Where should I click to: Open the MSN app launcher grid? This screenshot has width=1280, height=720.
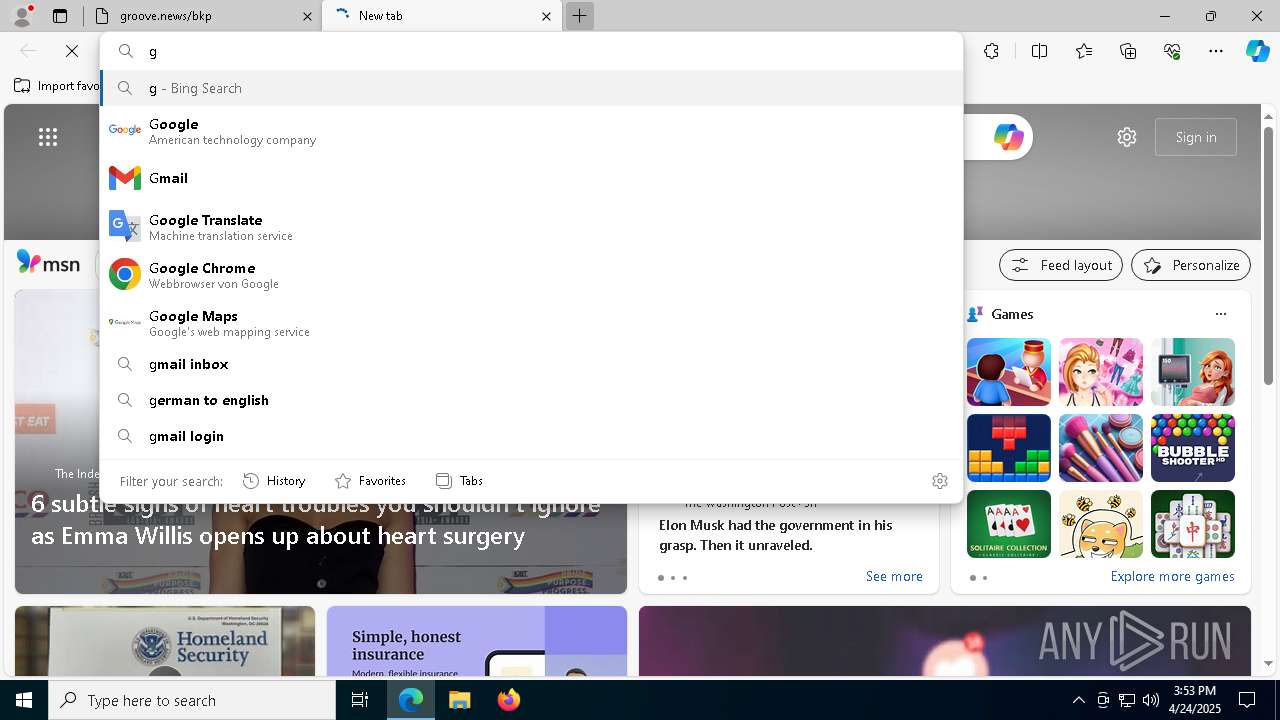48,137
